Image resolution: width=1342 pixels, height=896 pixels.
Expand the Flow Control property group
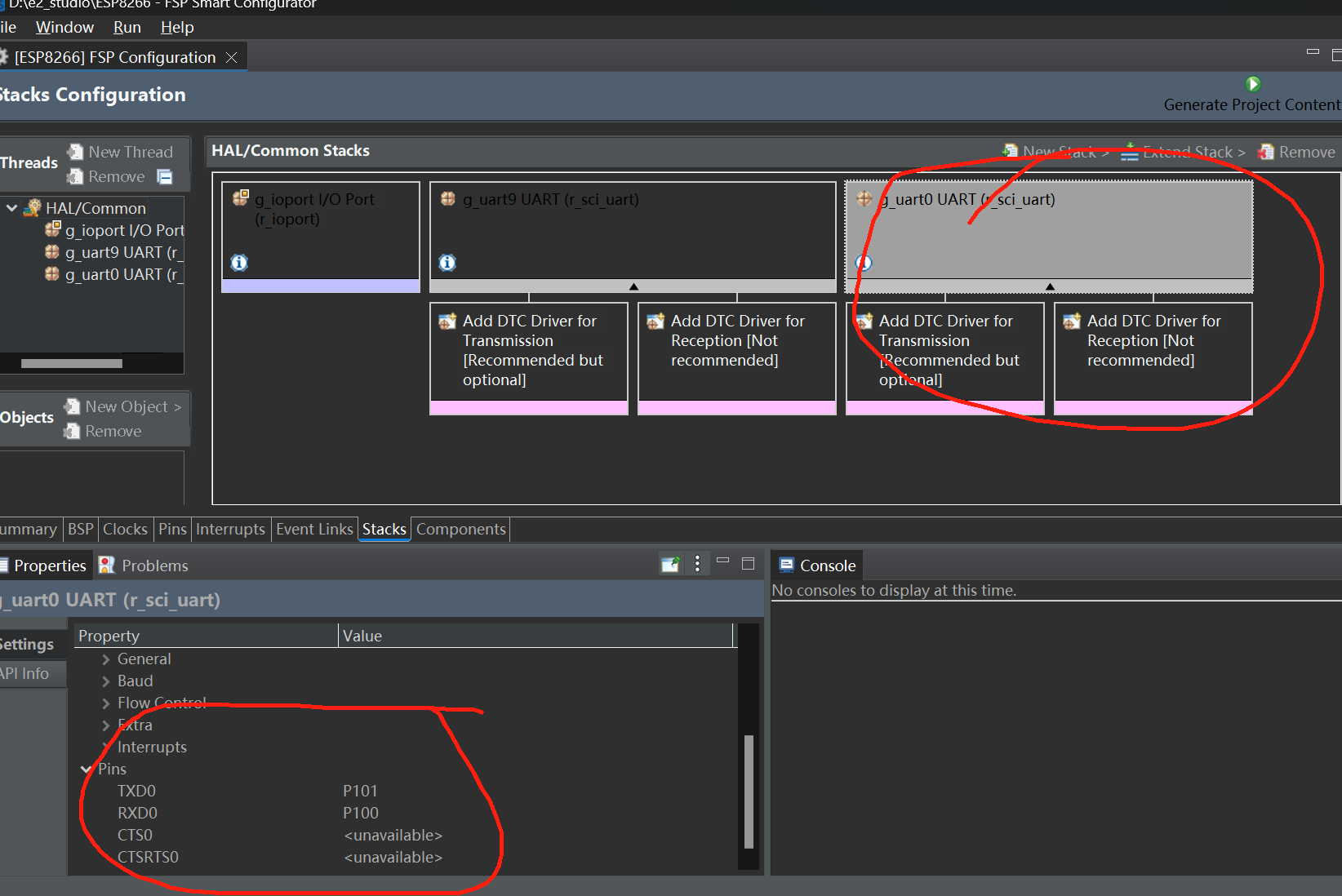(106, 703)
